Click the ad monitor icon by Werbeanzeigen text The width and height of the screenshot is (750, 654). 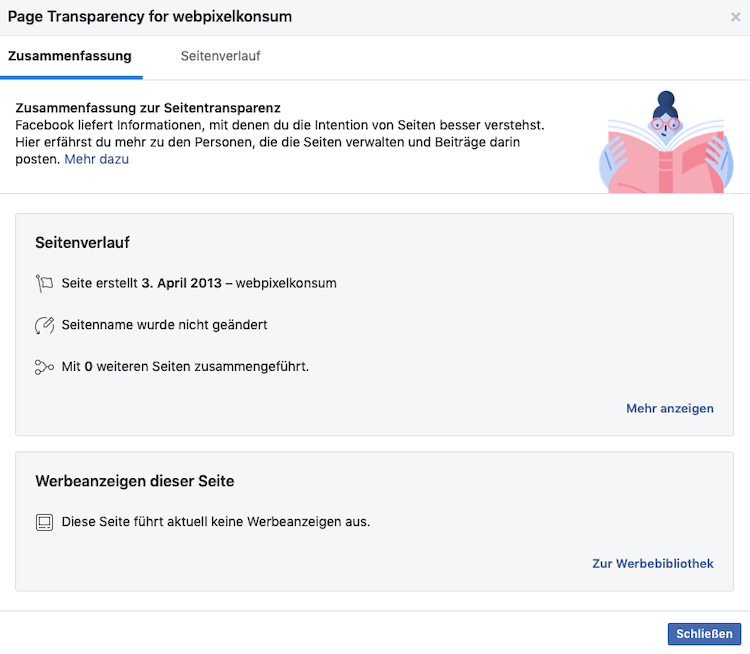pyautogui.click(x=44, y=522)
